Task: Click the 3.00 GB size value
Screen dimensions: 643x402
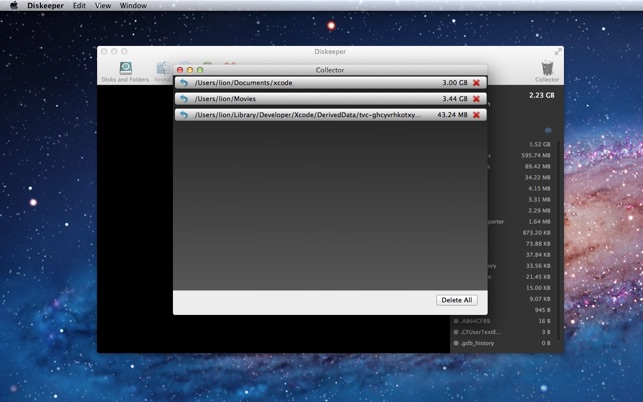Action: 455,83
